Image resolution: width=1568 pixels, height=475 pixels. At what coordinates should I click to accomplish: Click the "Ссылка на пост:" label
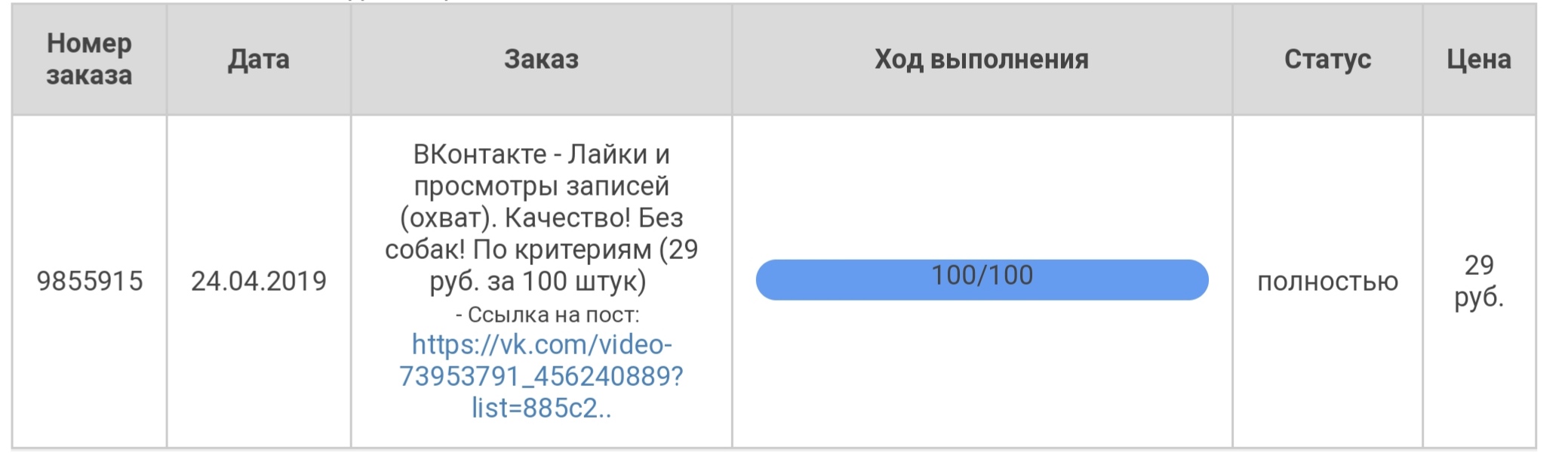click(x=548, y=314)
